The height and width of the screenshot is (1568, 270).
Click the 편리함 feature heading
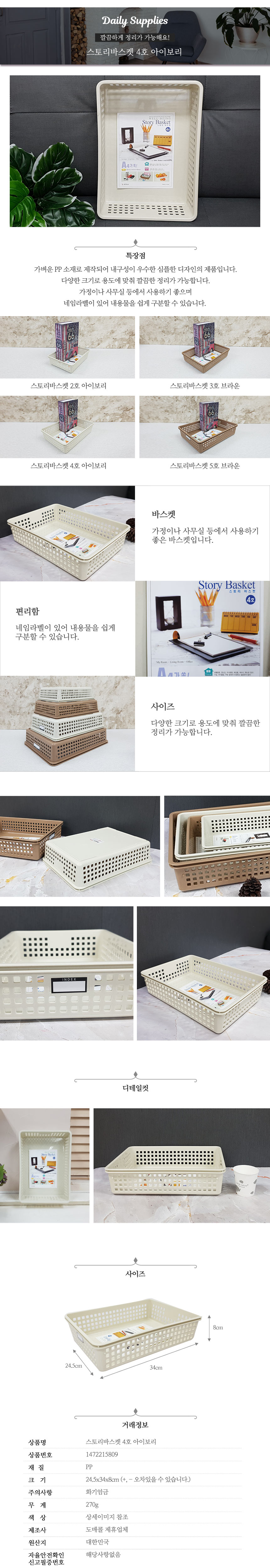point(27,611)
